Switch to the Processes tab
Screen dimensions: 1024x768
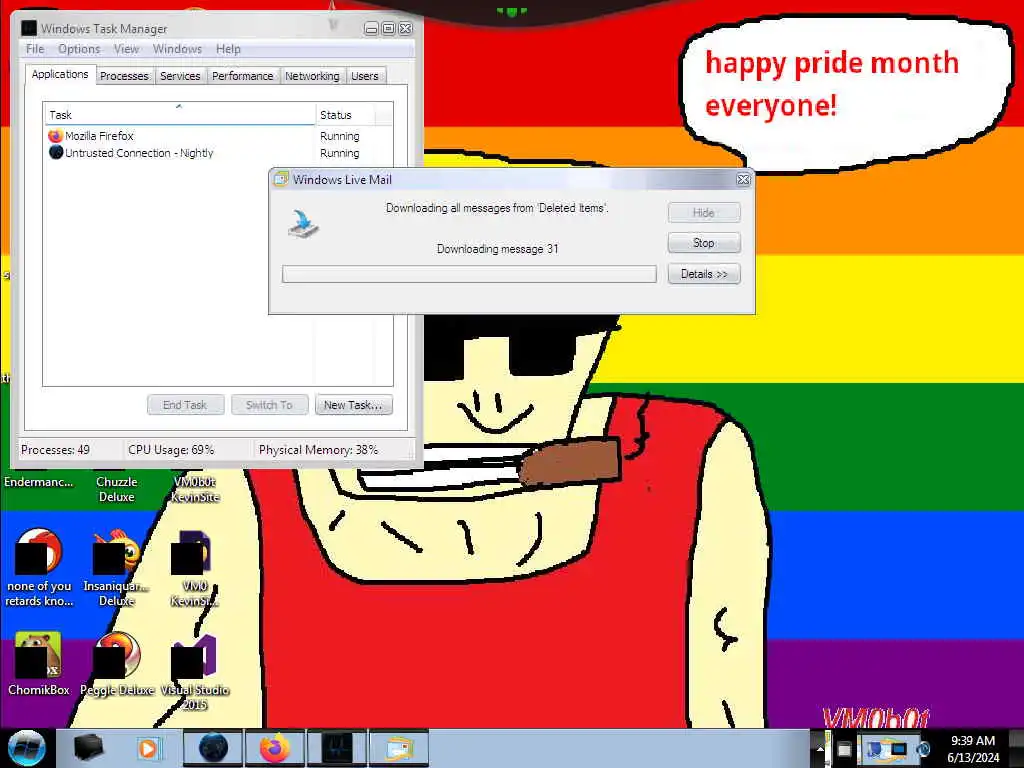click(124, 76)
